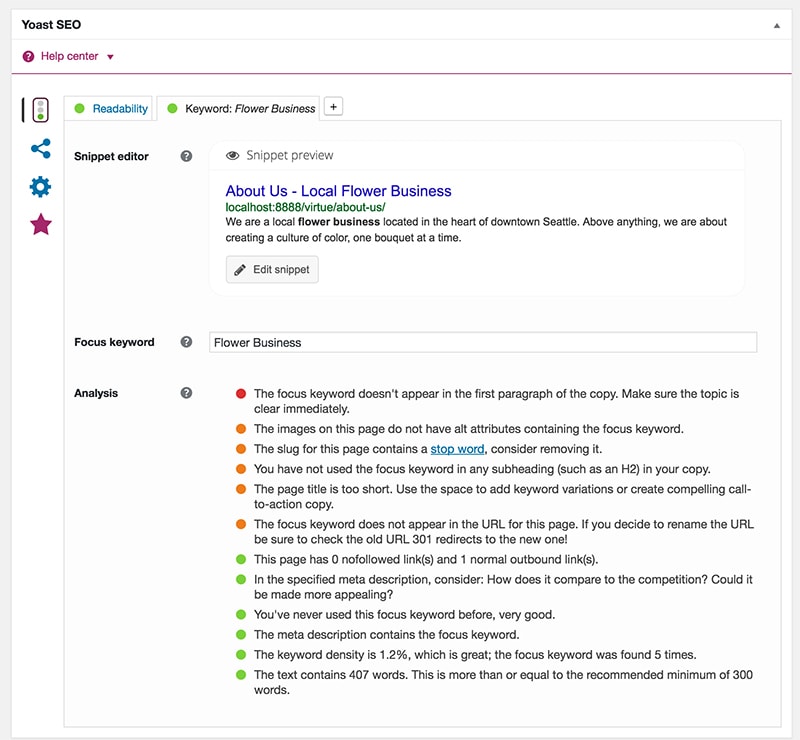Image resolution: width=800 pixels, height=740 pixels.
Task: Open the Premium star tab
Action: point(41,224)
